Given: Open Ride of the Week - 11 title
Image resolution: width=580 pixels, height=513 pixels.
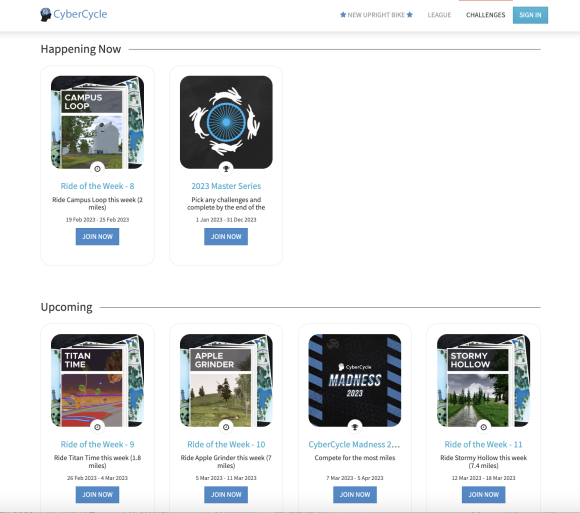Looking at the screenshot, I should (x=483, y=444).
